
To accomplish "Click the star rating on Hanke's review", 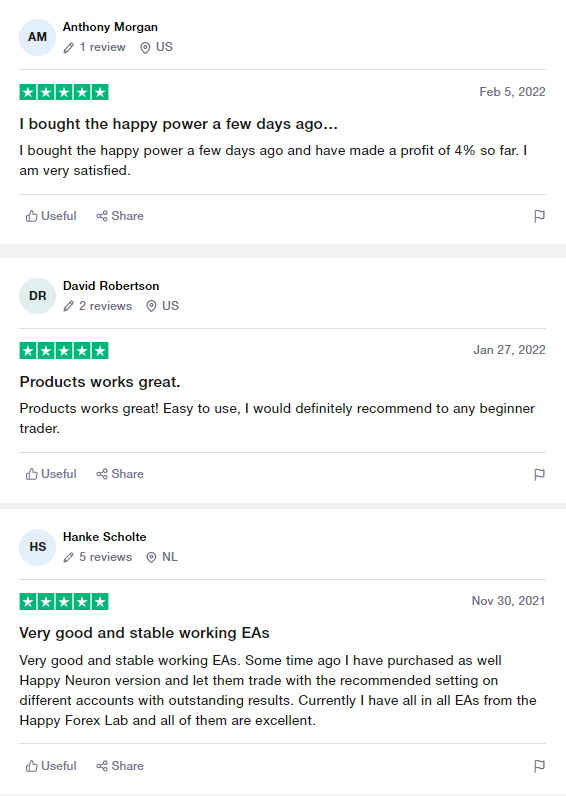I will tap(64, 602).
